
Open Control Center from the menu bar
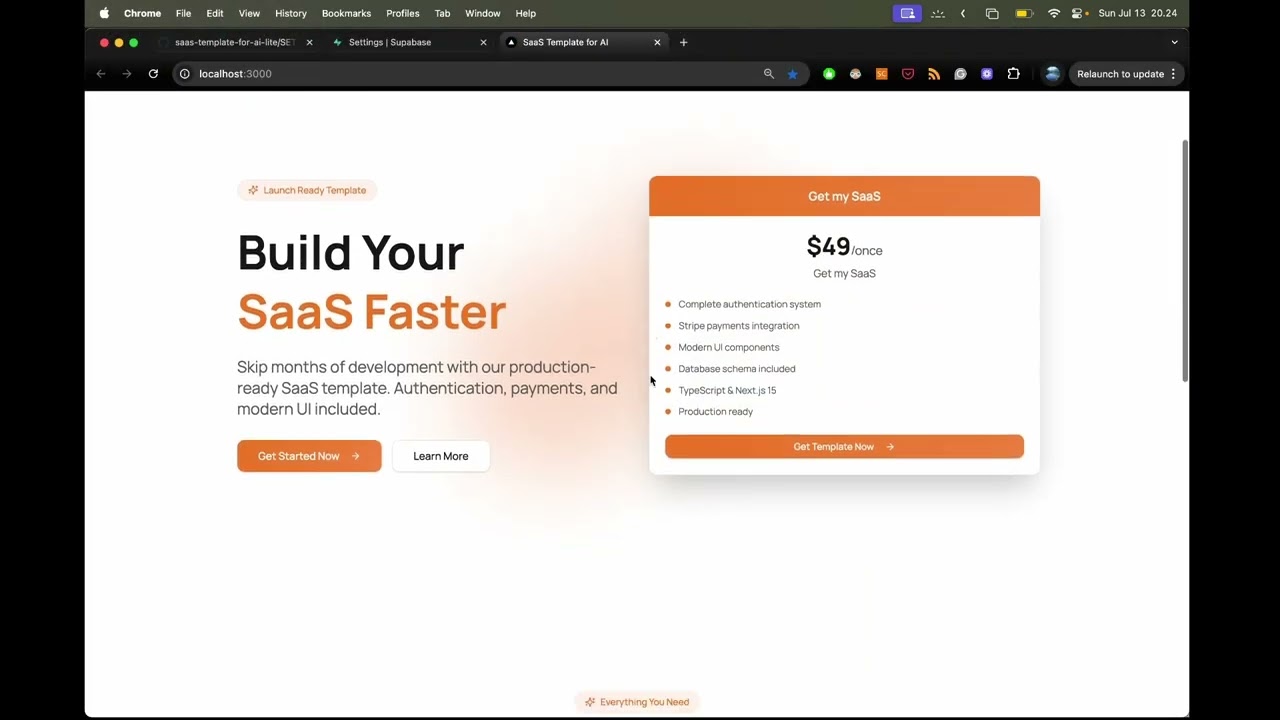[x=1077, y=13]
